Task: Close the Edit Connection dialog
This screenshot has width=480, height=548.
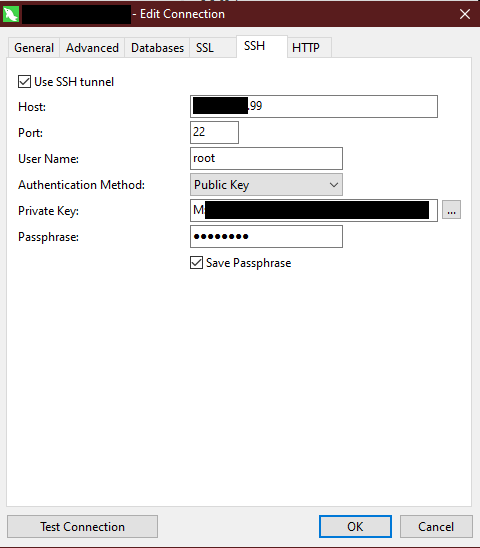Action: (465, 14)
